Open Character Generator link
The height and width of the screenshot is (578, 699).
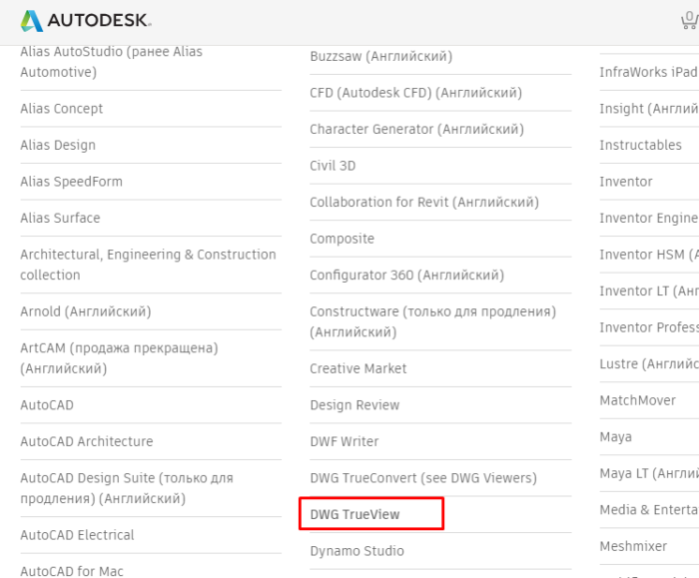tap(417, 130)
